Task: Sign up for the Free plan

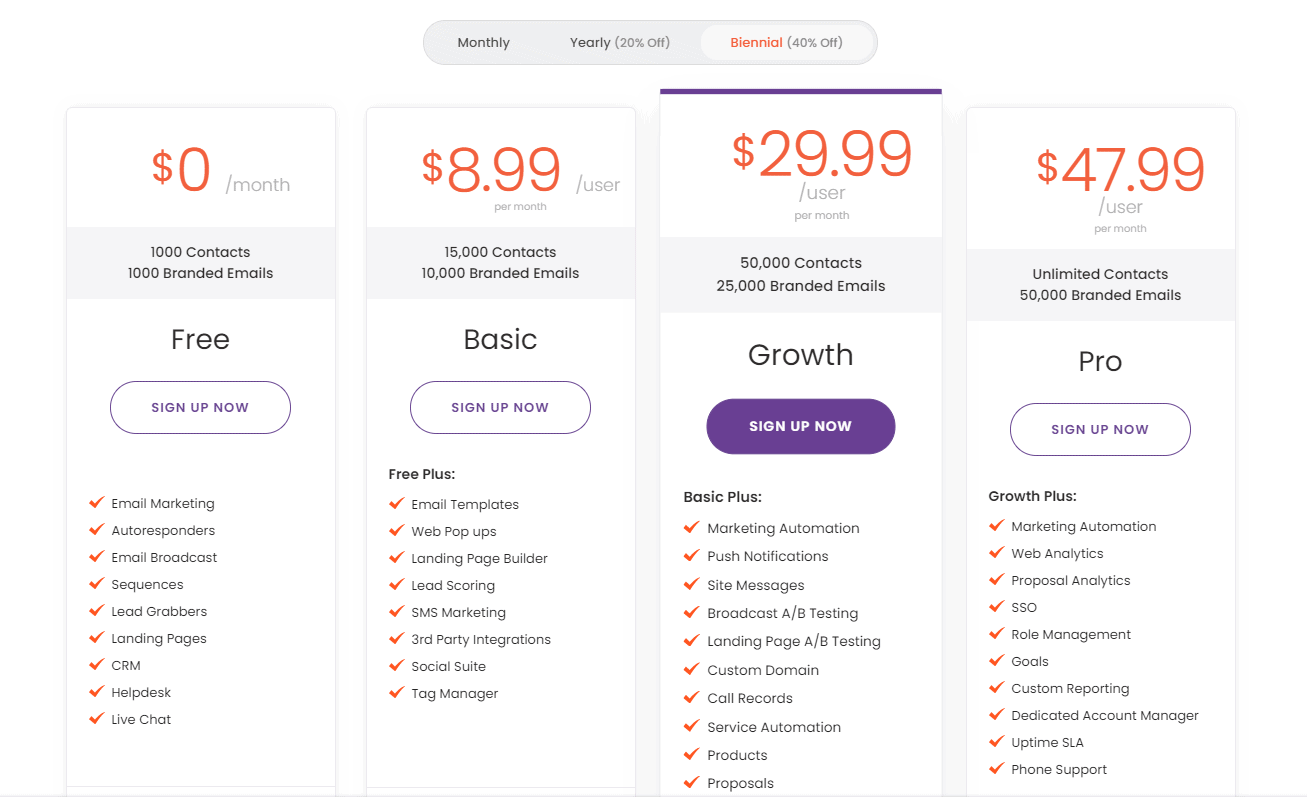Action: click(200, 407)
